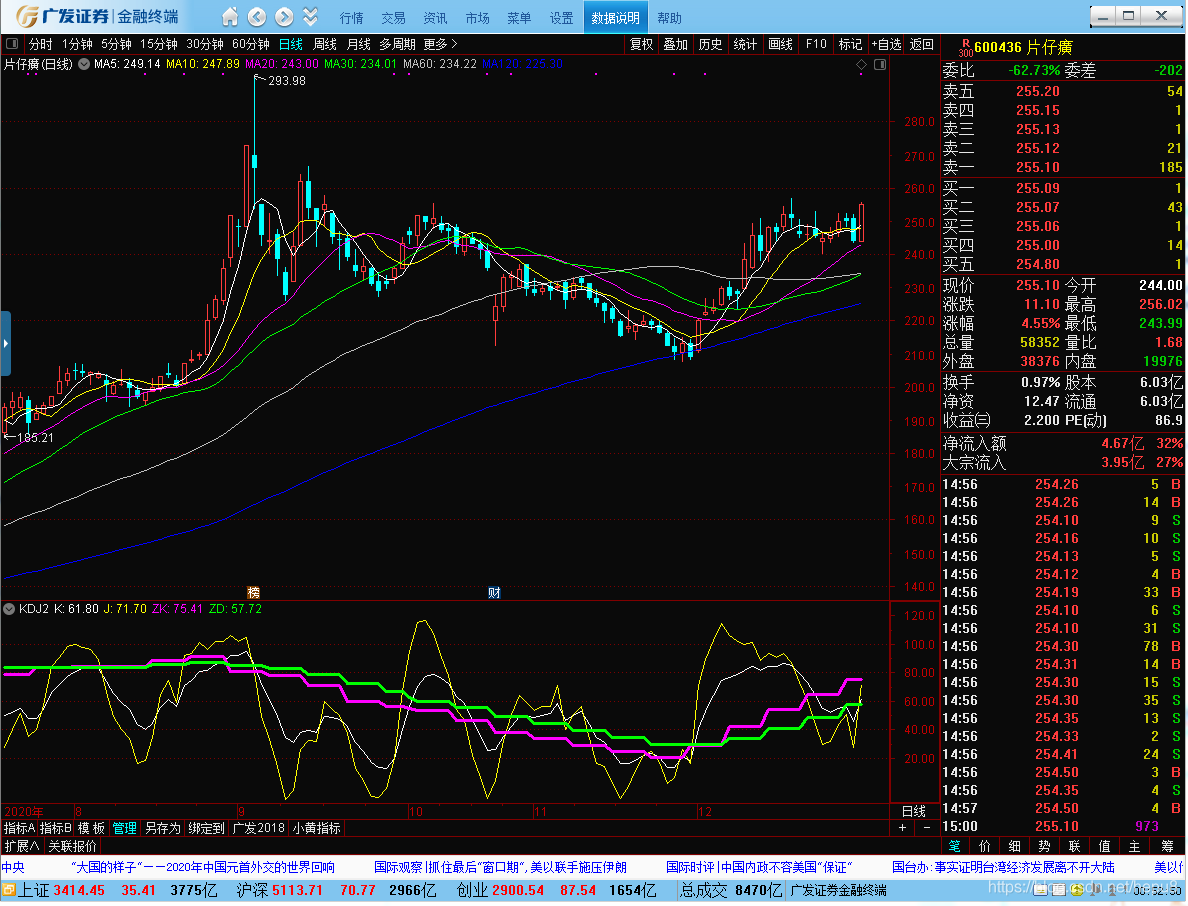1188x906 pixels.
Task: Zoom in chart with the plus button
Action: 902,828
